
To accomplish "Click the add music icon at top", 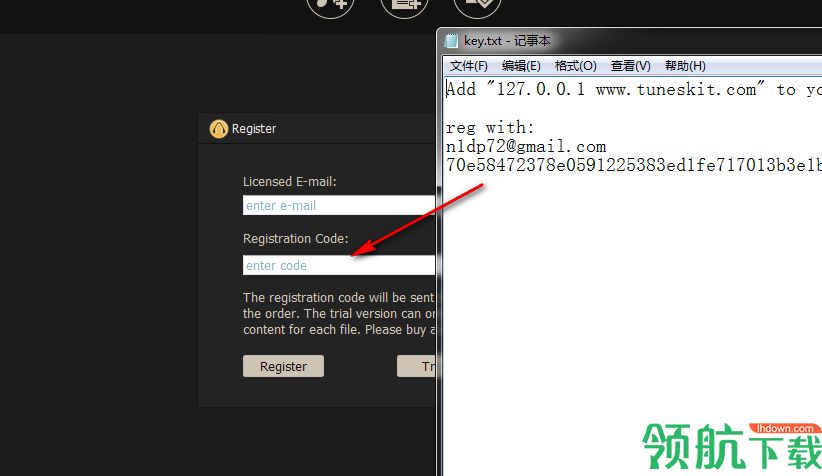I will (x=331, y=5).
